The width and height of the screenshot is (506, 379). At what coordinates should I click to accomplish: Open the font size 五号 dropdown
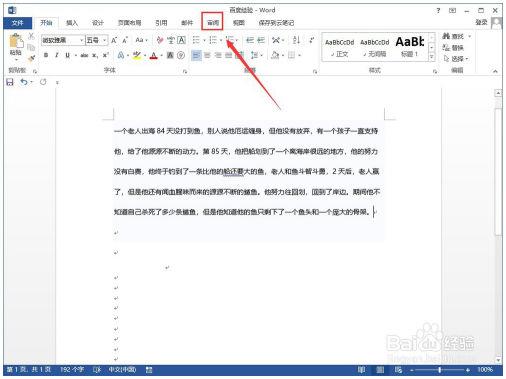point(104,40)
